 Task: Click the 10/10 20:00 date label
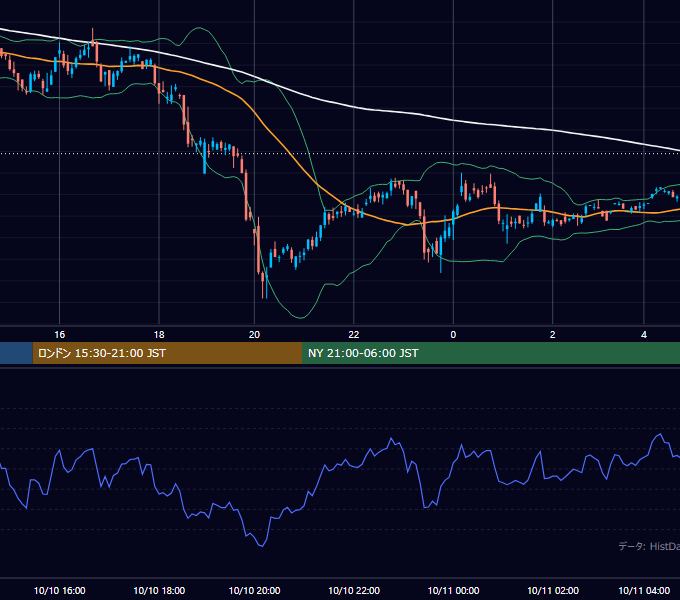coord(254,590)
